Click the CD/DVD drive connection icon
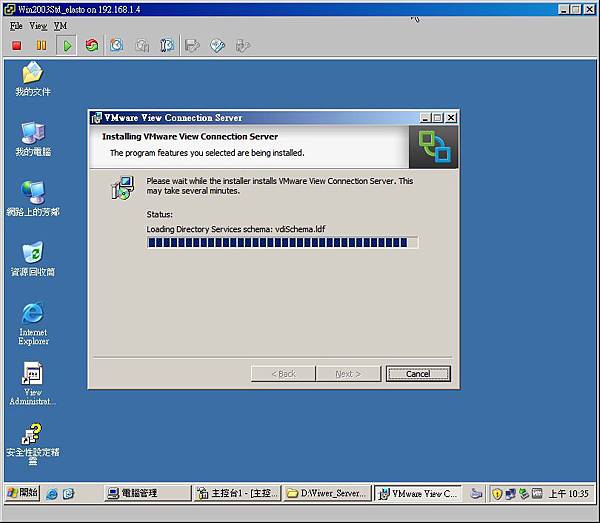 click(x=217, y=46)
